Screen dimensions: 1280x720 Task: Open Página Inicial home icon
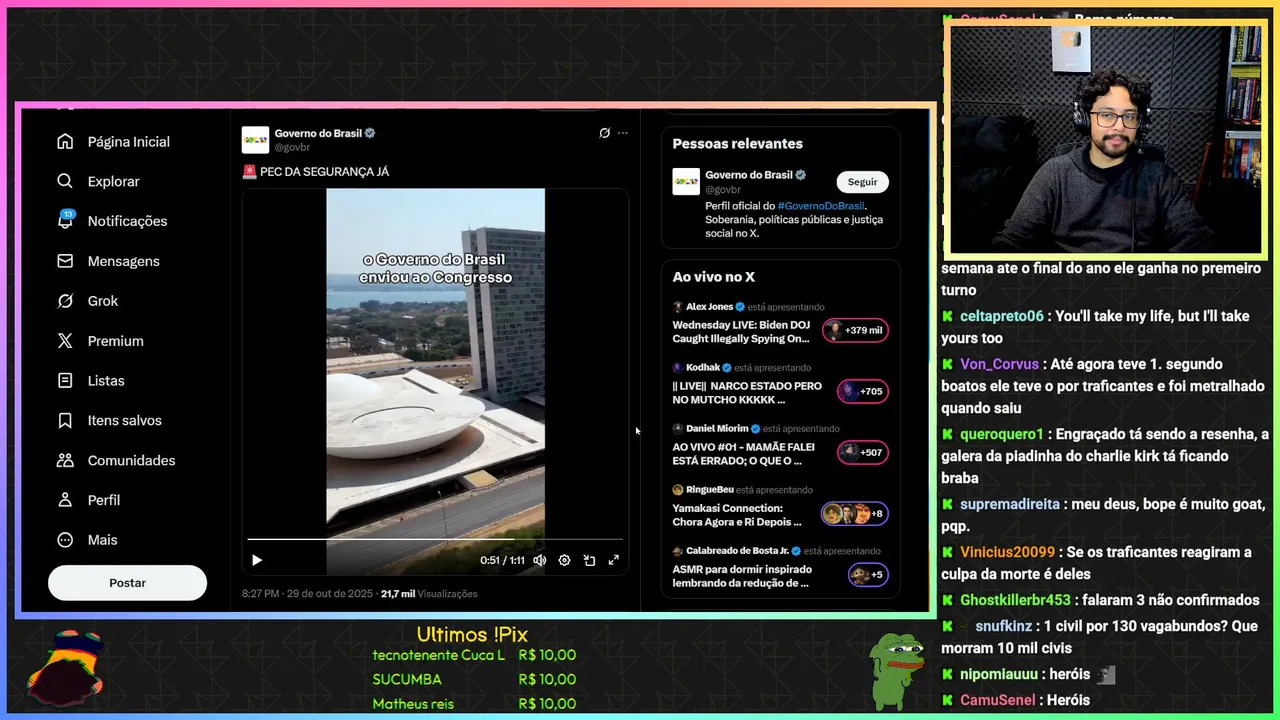click(65, 142)
